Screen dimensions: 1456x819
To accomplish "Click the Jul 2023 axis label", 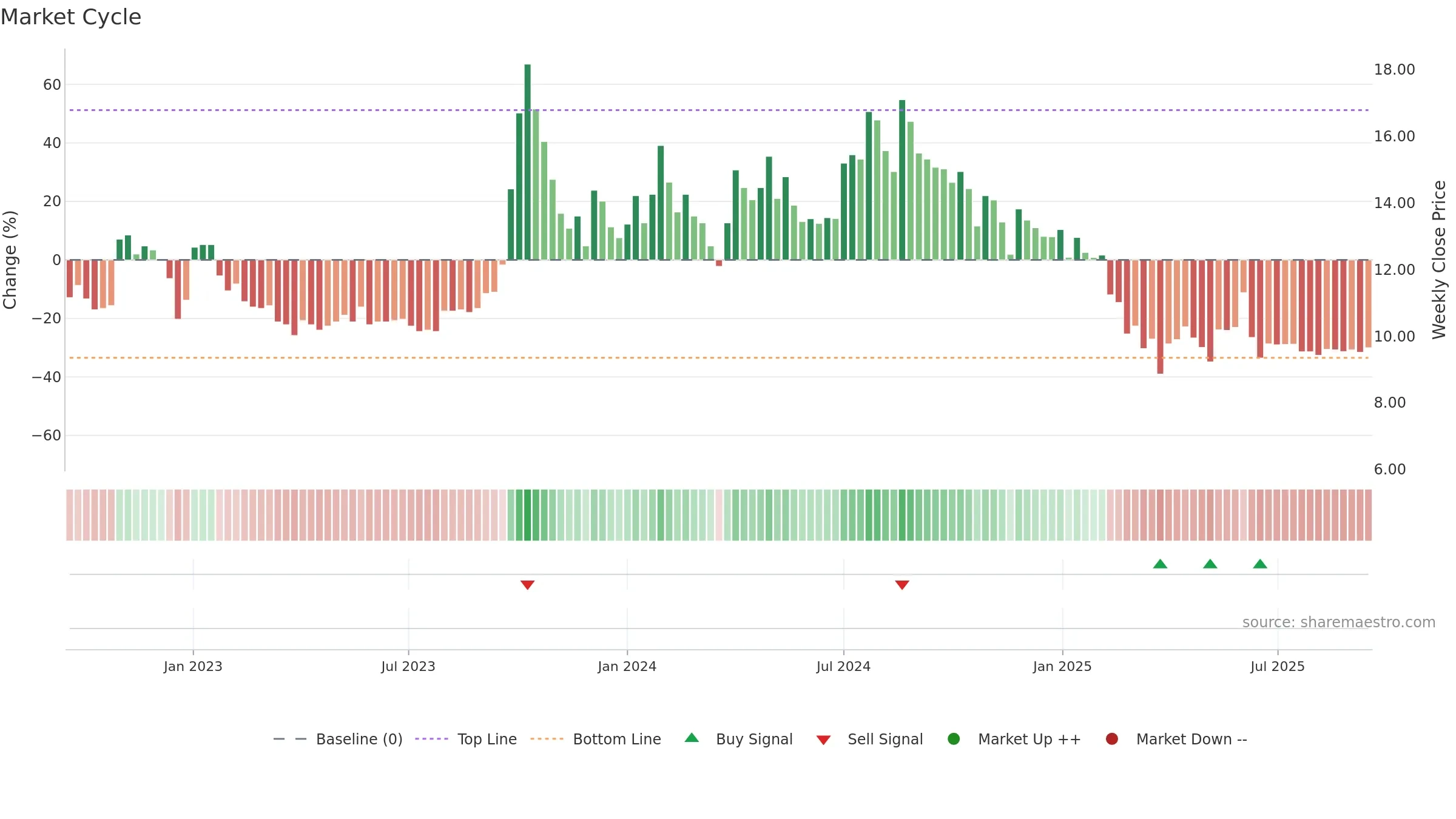I will click(x=408, y=666).
